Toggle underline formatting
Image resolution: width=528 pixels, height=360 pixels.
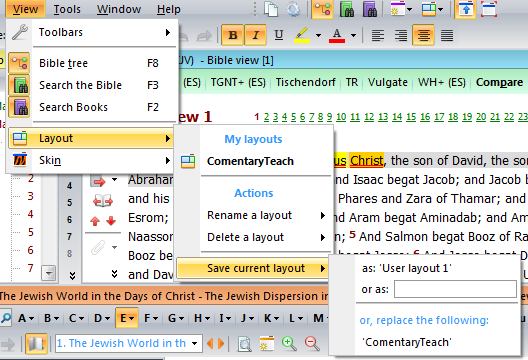point(278,35)
